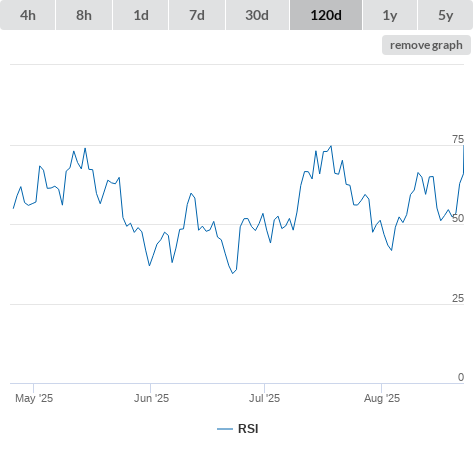This screenshot has width=474, height=455.
Task: Click the RSI peak in mid-July
Action: tap(331, 146)
